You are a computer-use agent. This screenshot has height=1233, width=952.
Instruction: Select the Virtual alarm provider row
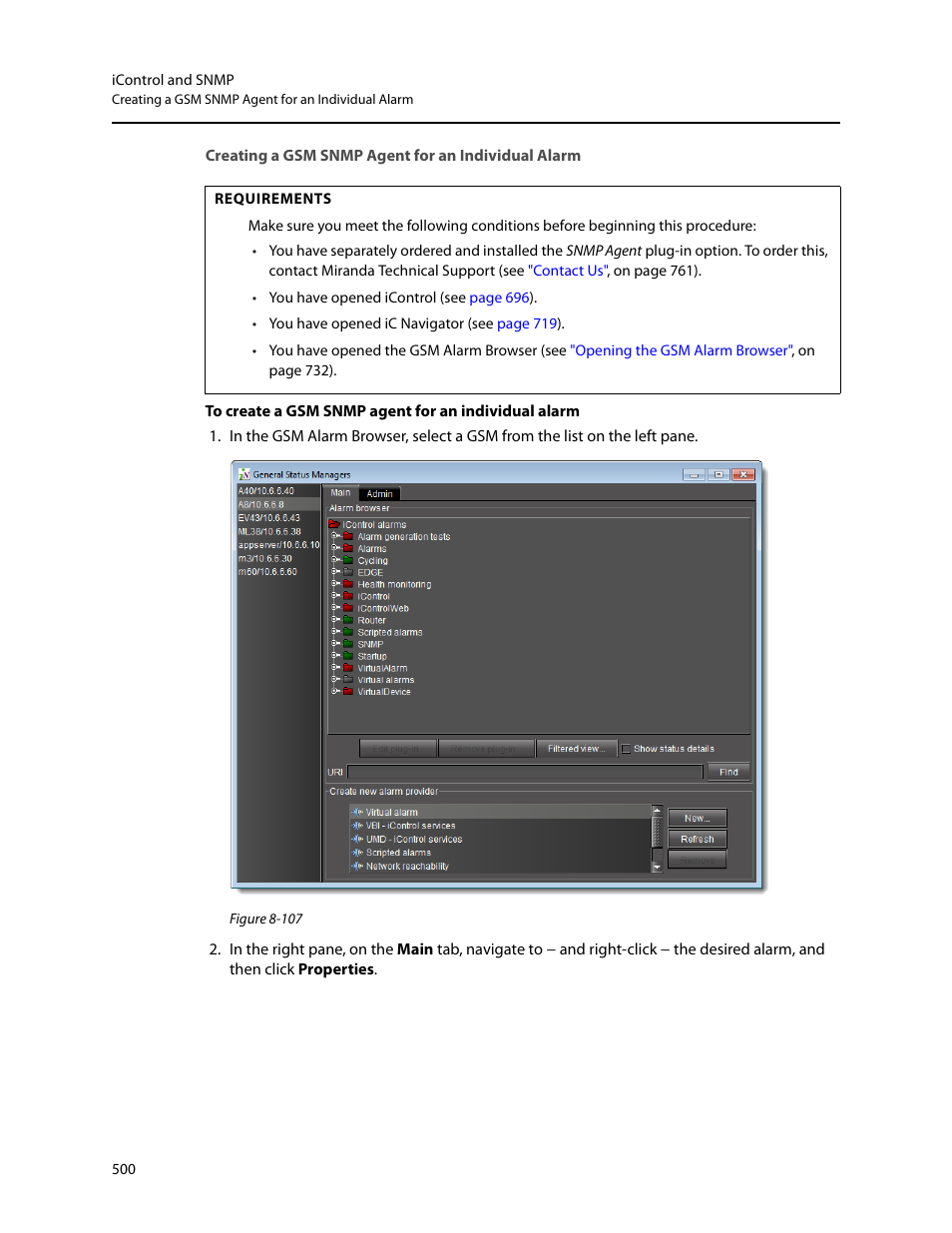(500, 813)
